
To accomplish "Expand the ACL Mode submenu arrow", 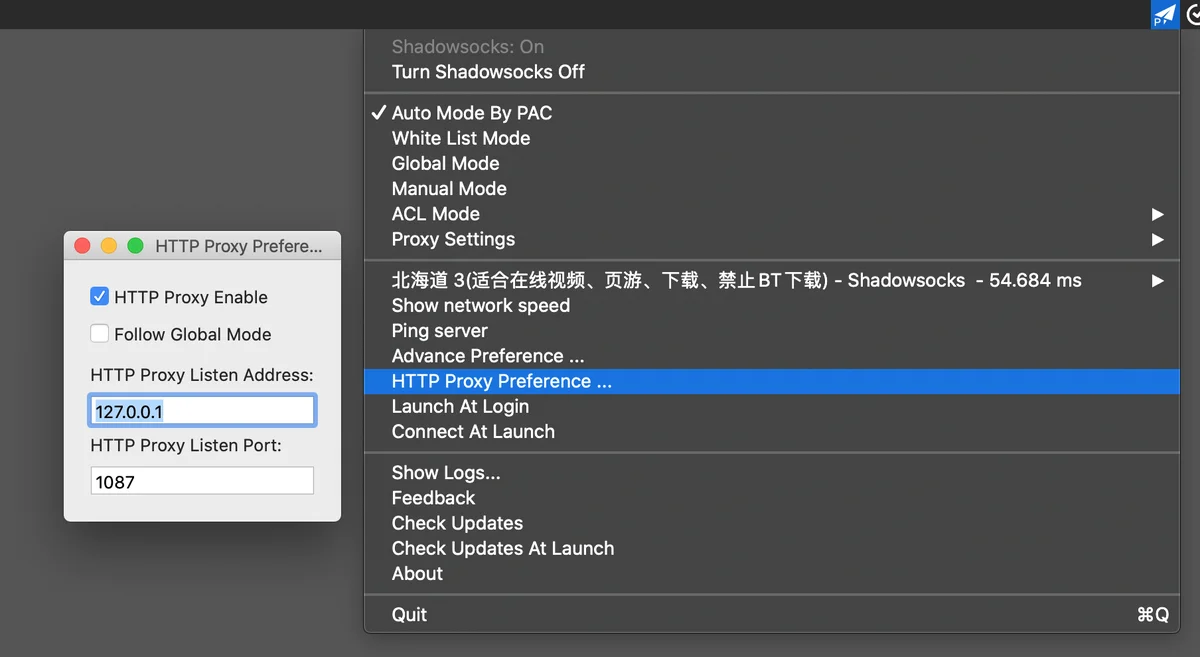I will tap(1157, 214).
